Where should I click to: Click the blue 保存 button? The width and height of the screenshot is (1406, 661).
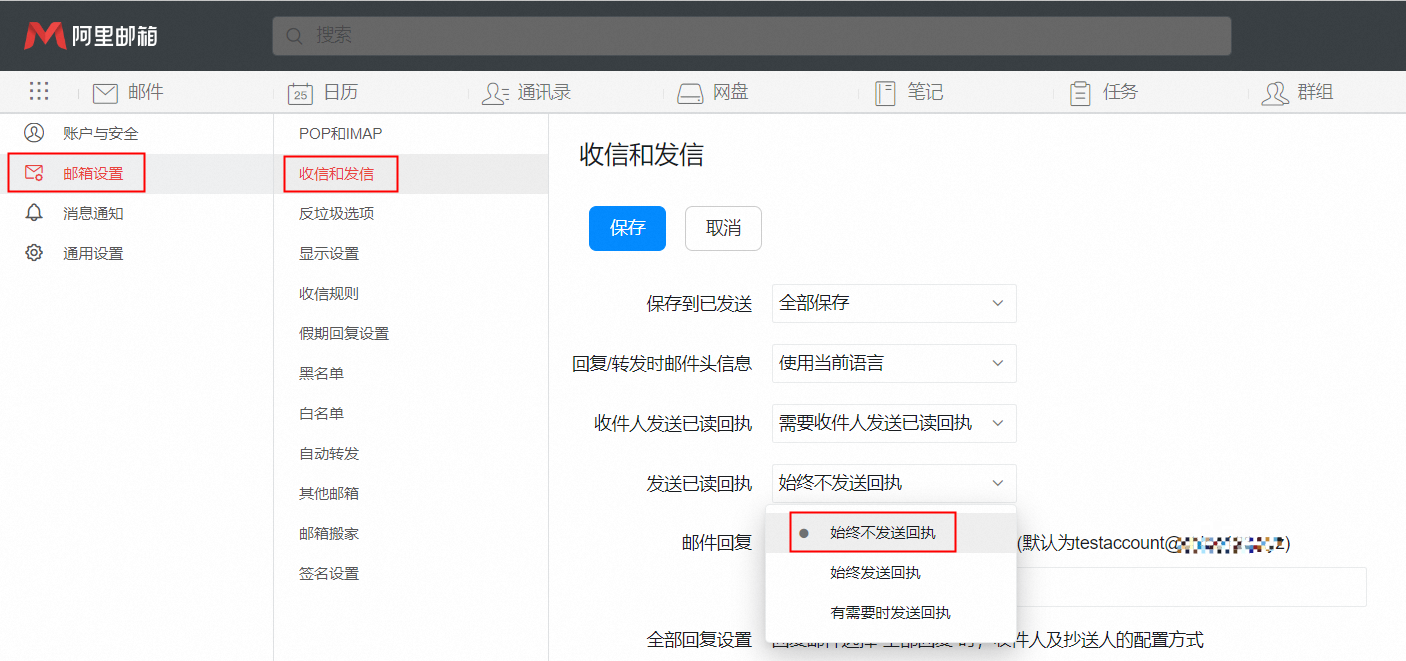(x=627, y=228)
